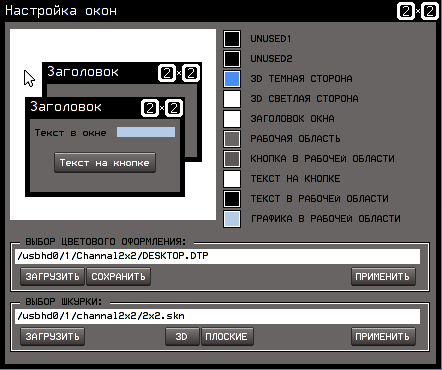
Task: Click the 2x2.skn path input field
Action: 217,316
